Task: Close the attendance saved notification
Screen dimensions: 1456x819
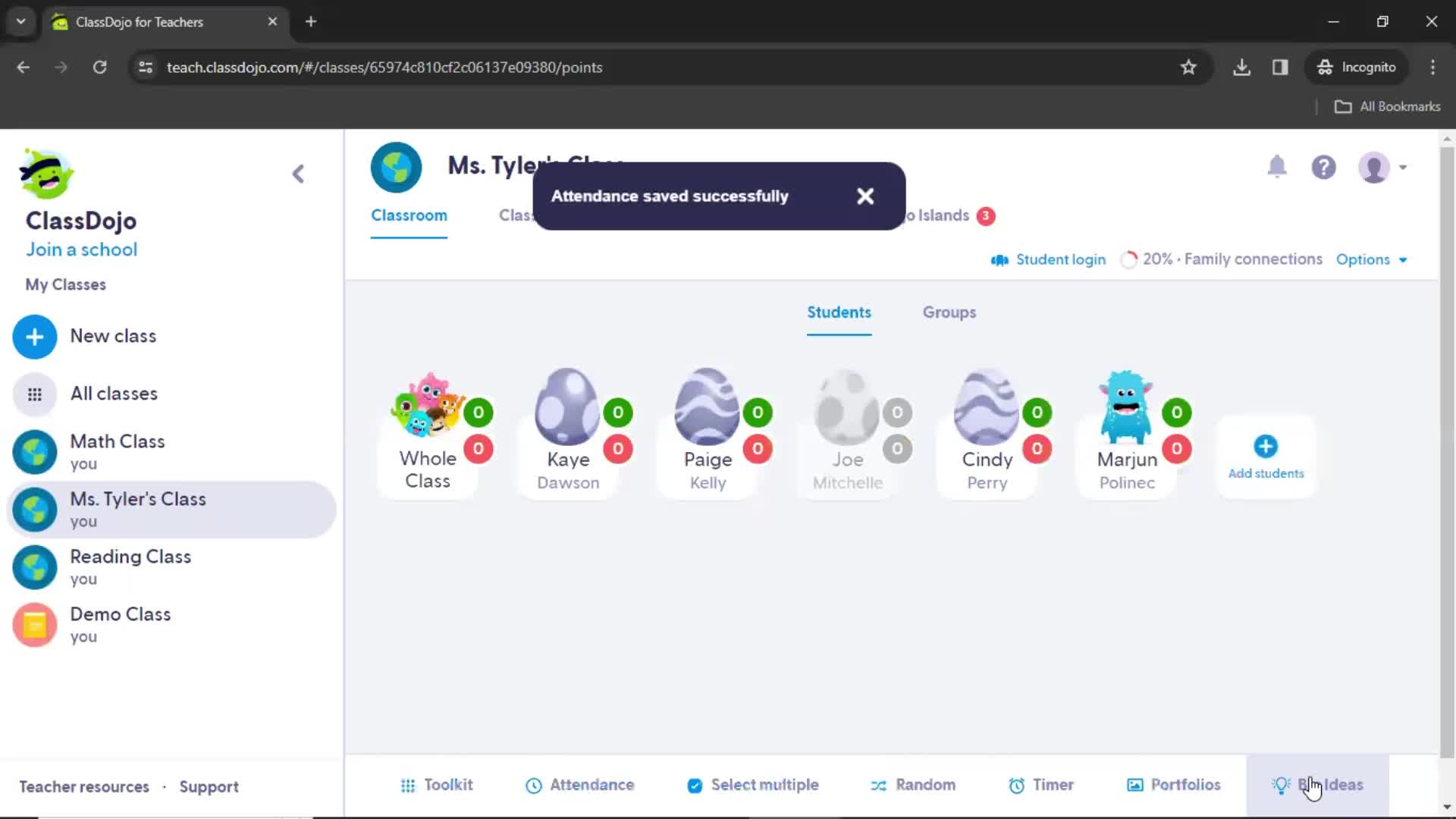Action: [865, 195]
